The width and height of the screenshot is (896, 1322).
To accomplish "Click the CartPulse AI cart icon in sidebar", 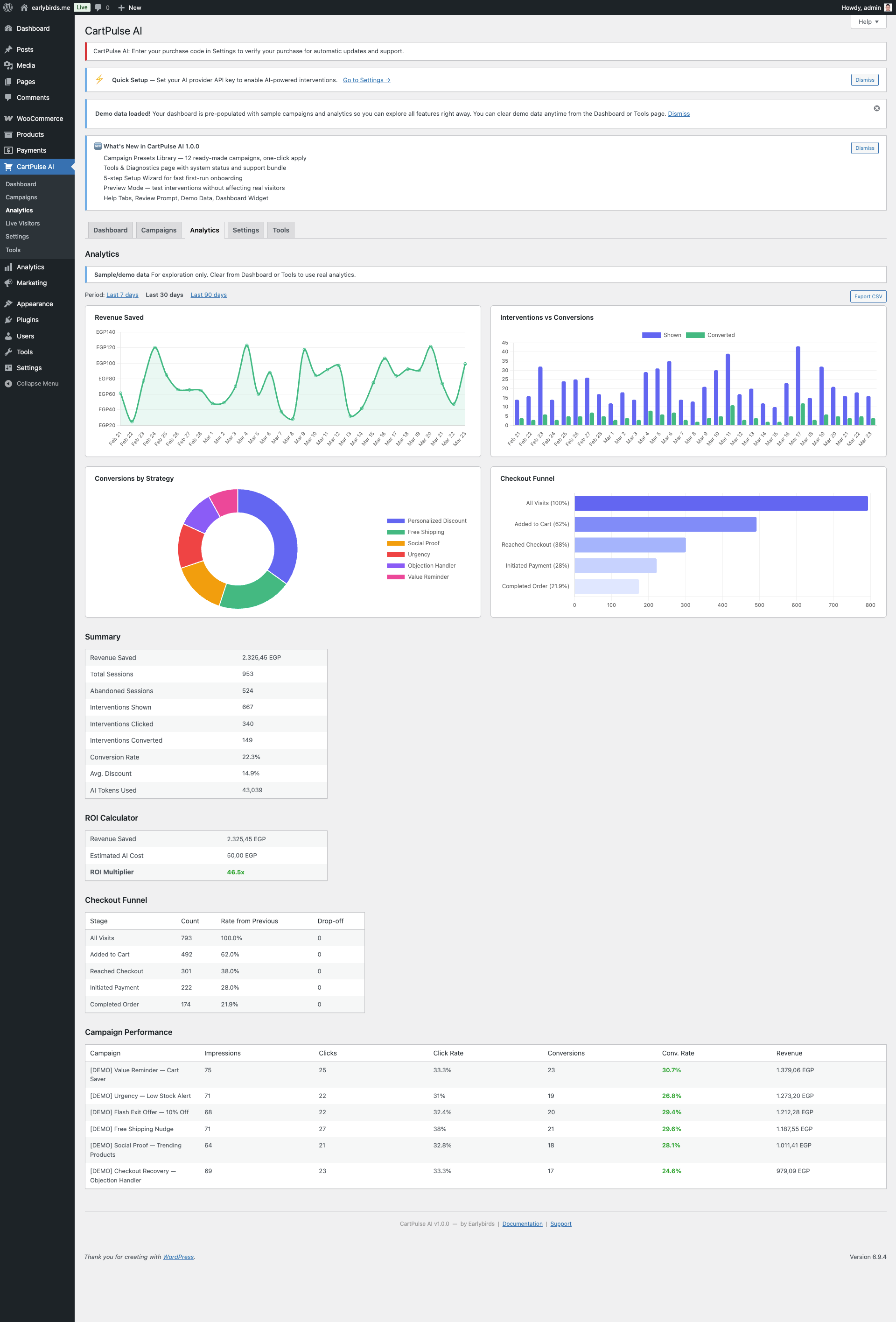I will (x=9, y=167).
